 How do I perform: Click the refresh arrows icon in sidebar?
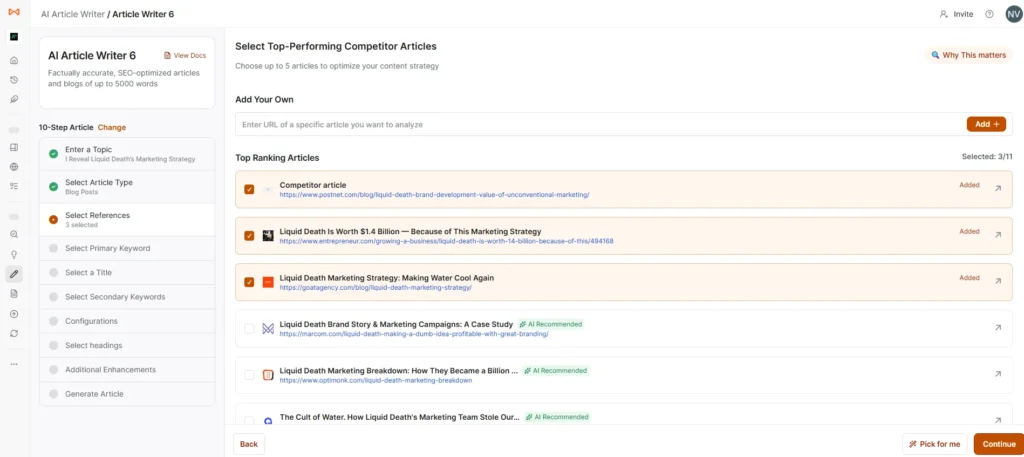14,334
